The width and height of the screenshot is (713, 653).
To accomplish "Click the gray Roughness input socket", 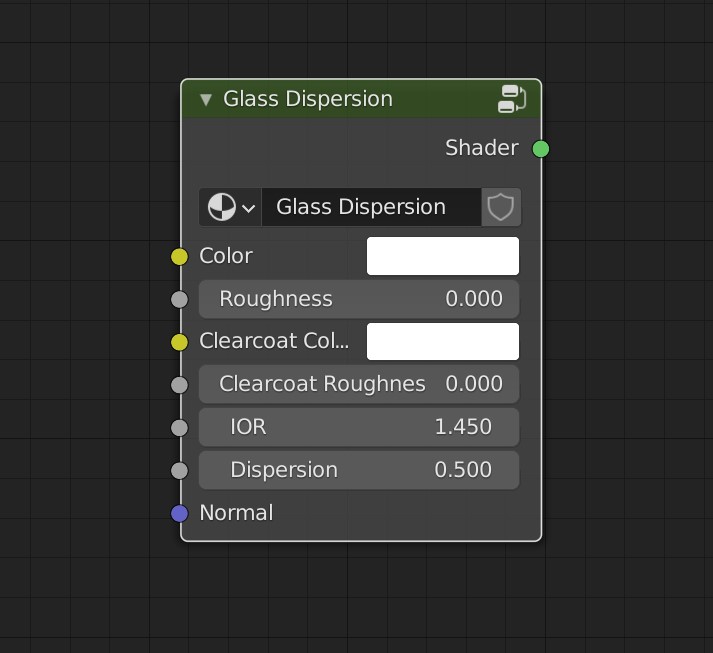I will [x=179, y=299].
